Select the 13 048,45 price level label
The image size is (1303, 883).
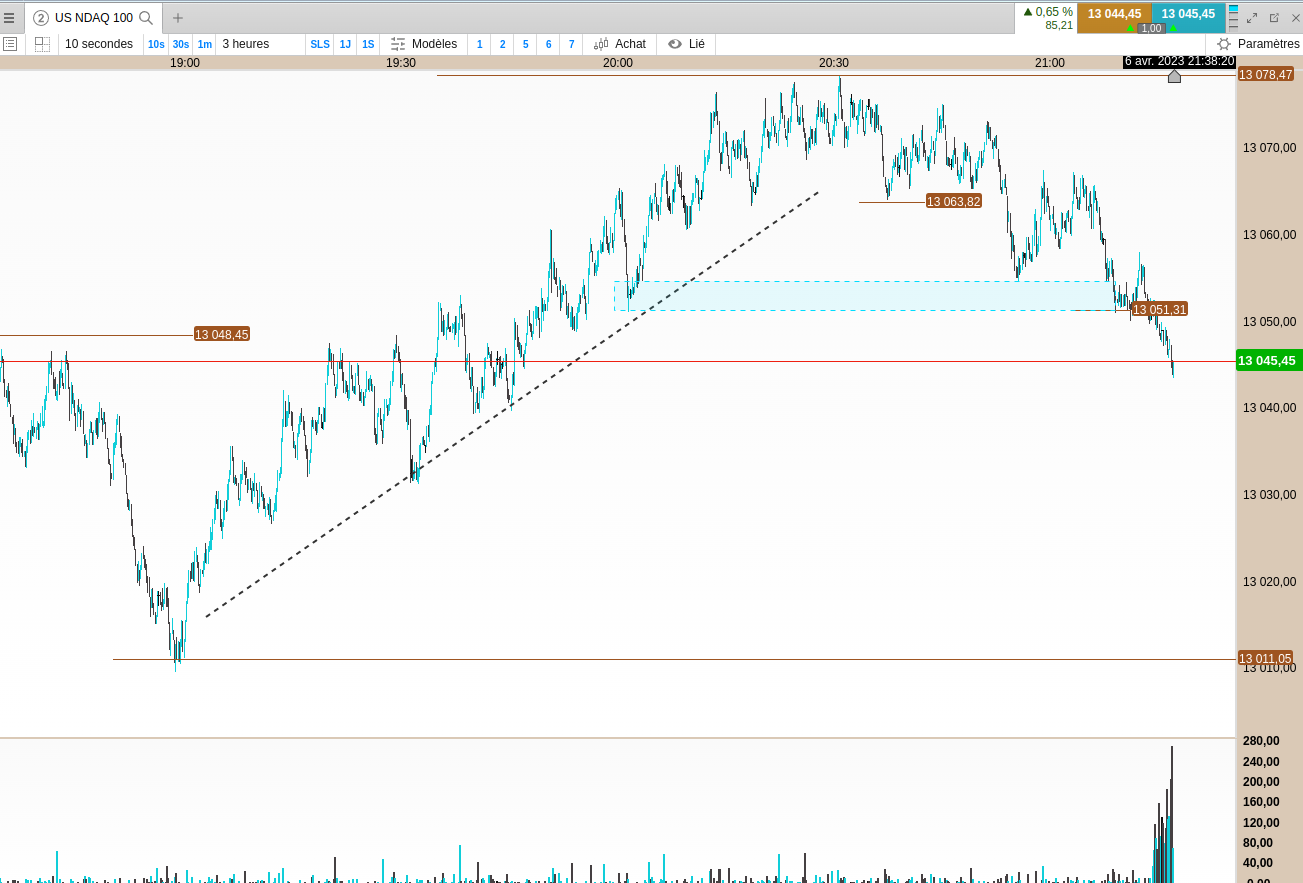(x=222, y=335)
